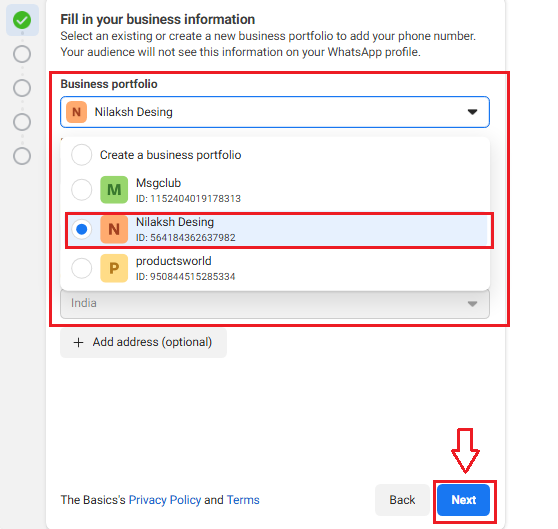The image size is (558, 529).
Task: Click the green M avatar for Msgclub
Action: click(x=114, y=190)
